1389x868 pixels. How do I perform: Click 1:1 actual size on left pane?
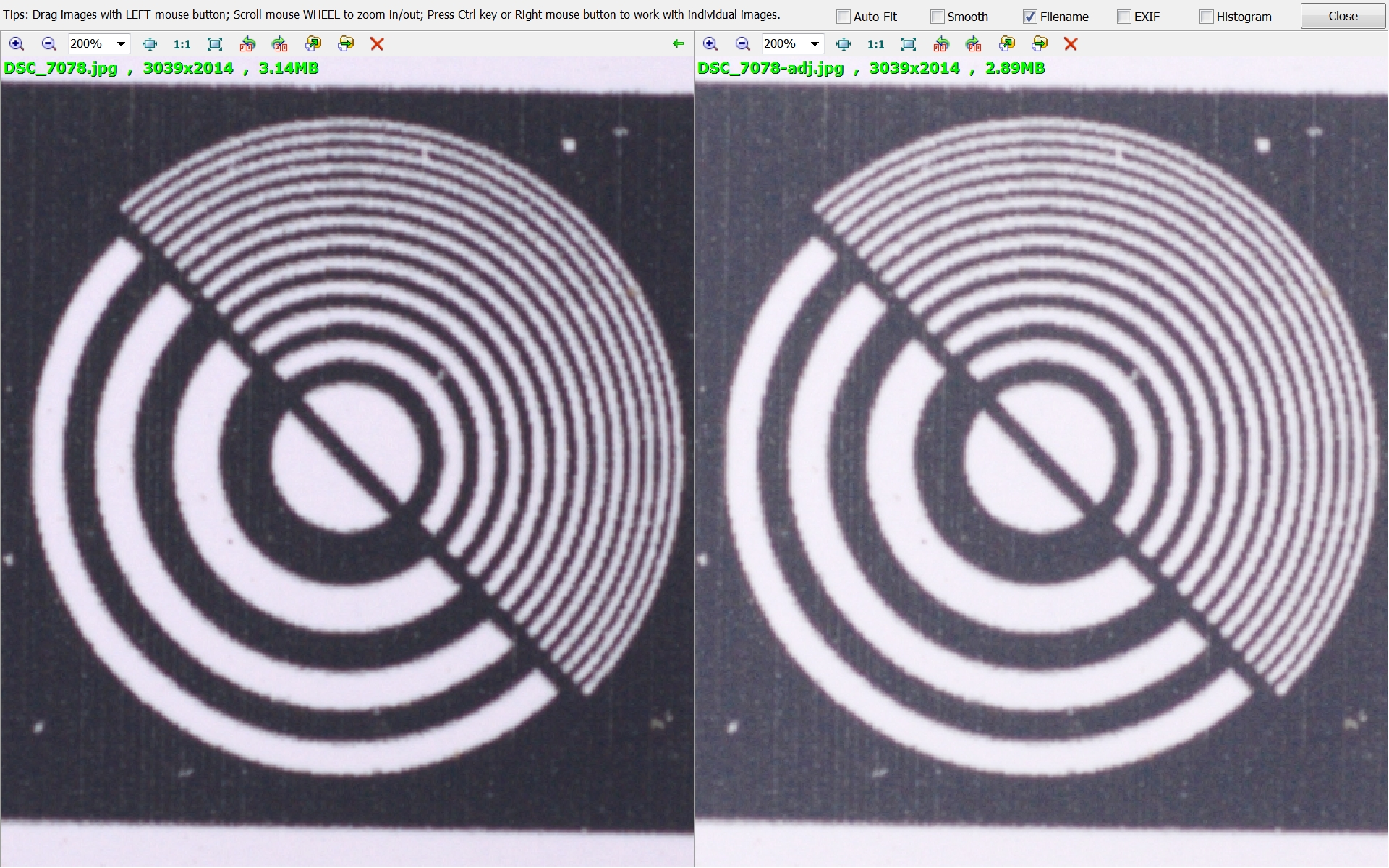click(182, 44)
